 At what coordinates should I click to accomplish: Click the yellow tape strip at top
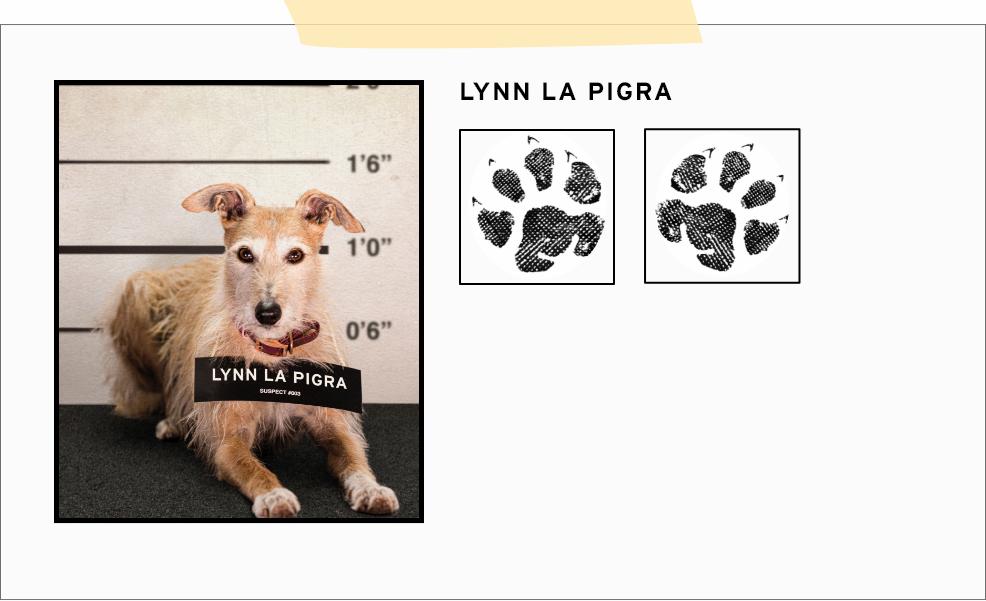coord(494,23)
